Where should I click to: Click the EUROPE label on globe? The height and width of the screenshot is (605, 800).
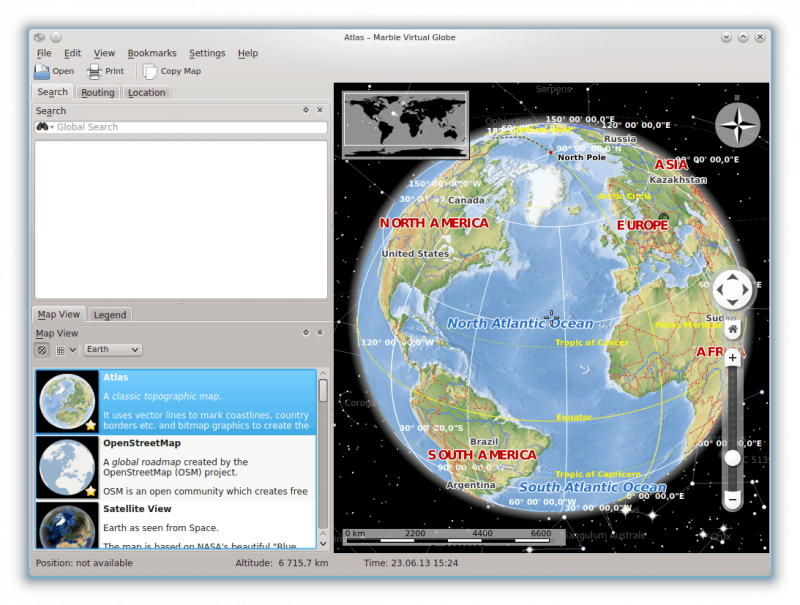tap(642, 225)
